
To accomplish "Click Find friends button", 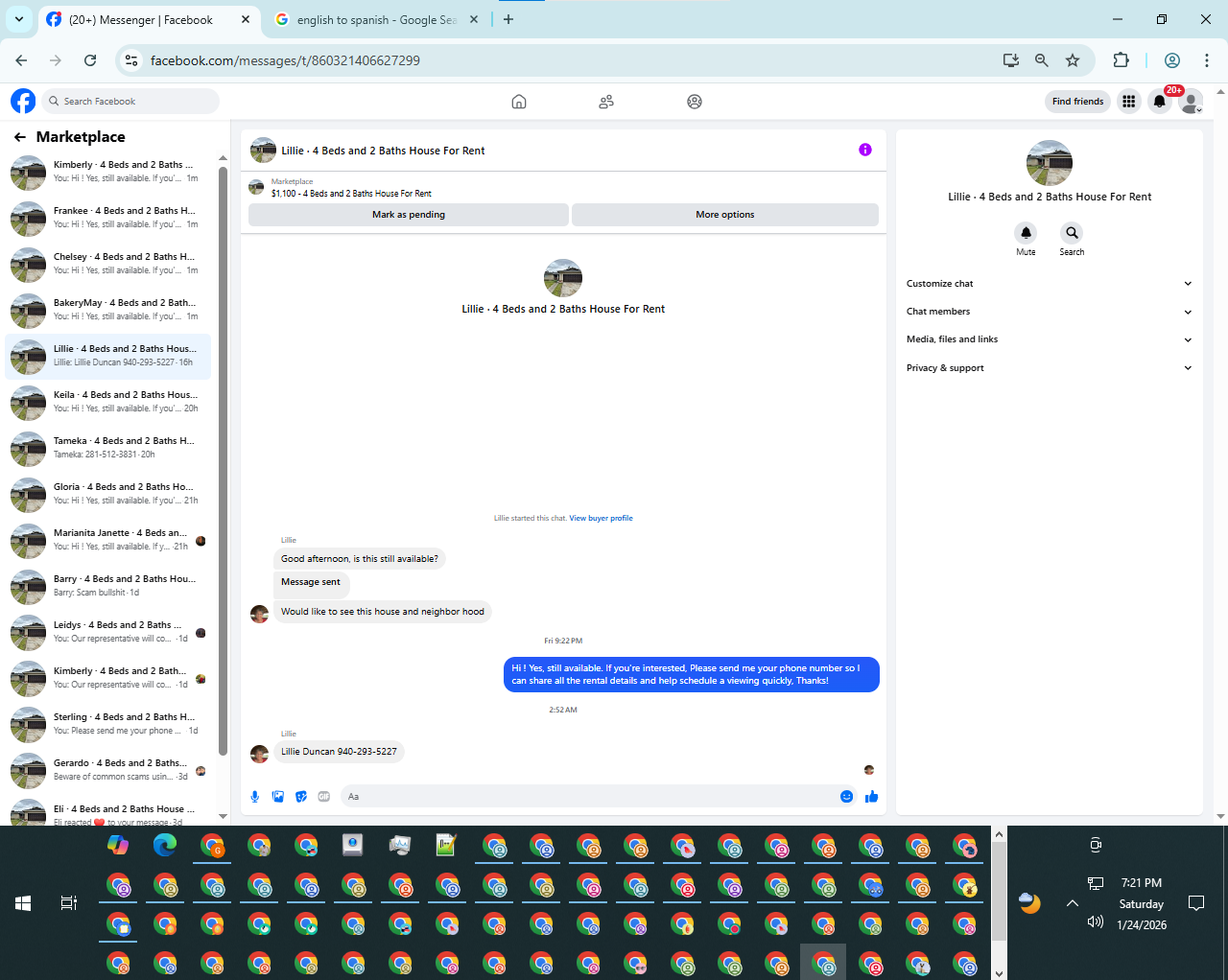I will point(1077,101).
